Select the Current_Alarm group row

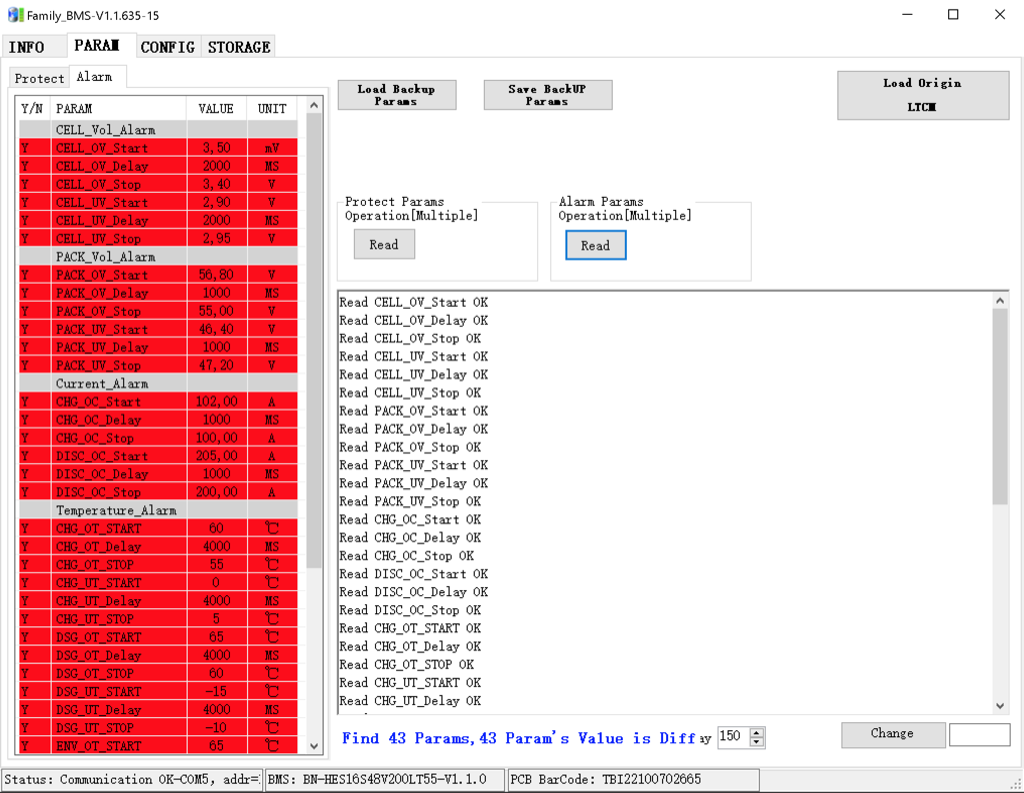[158, 383]
